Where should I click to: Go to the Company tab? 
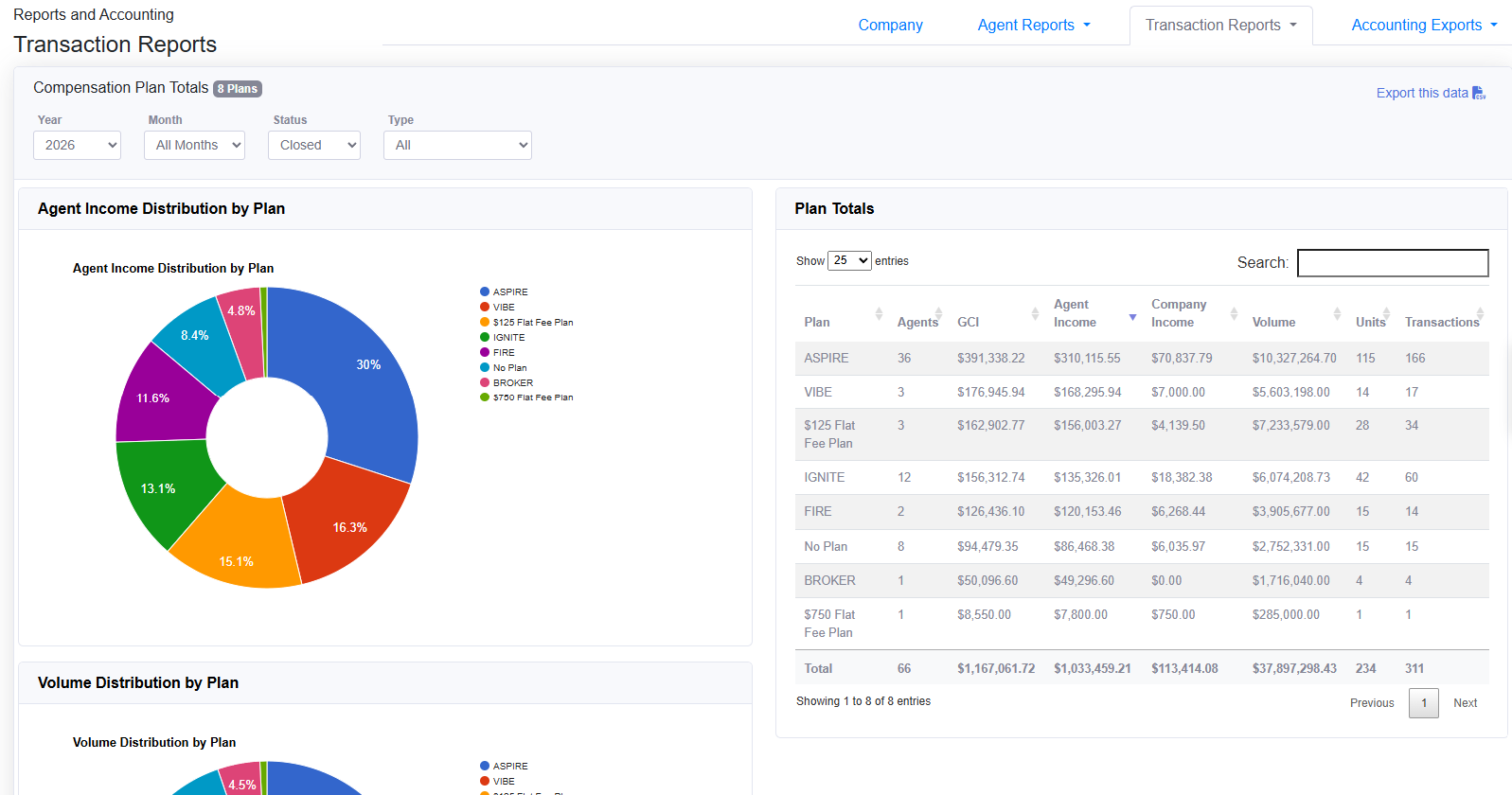(890, 25)
